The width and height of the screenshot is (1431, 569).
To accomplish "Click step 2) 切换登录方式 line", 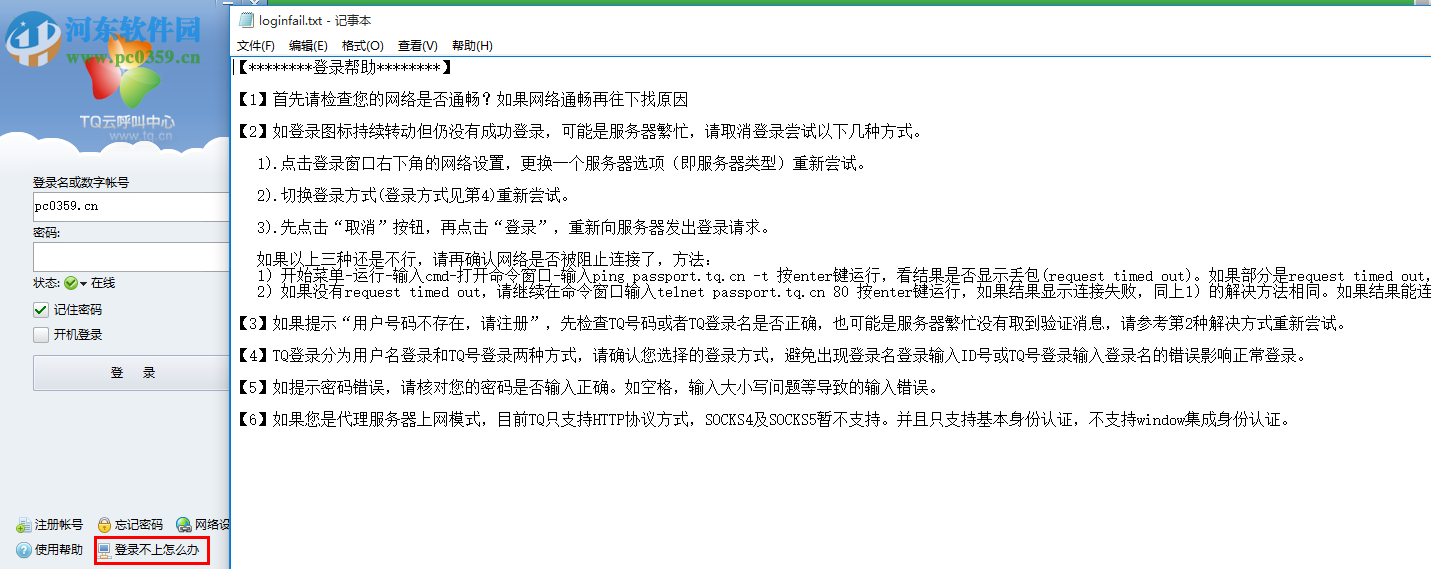I will coord(414,195).
